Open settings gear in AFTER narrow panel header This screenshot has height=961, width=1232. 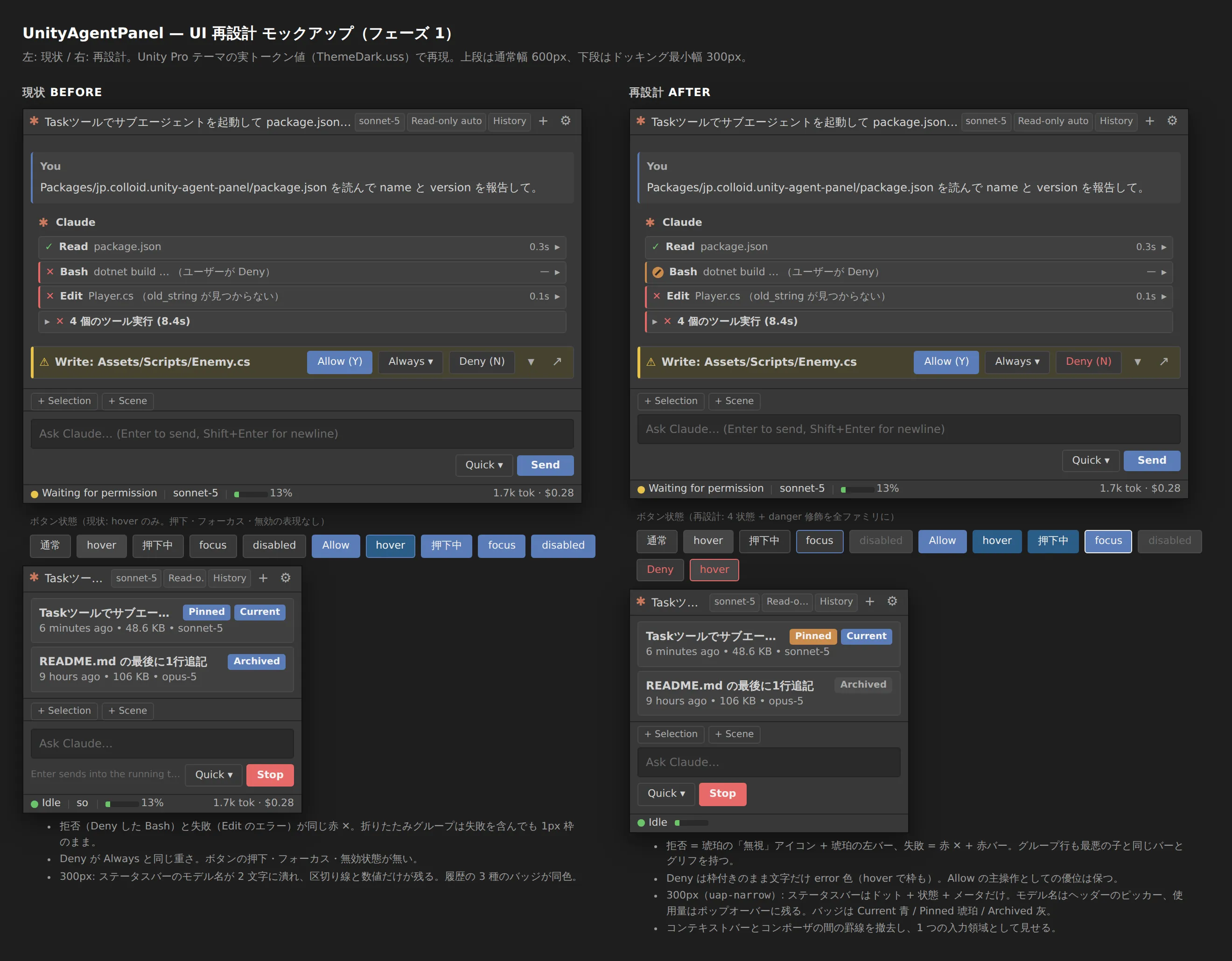[x=892, y=602]
